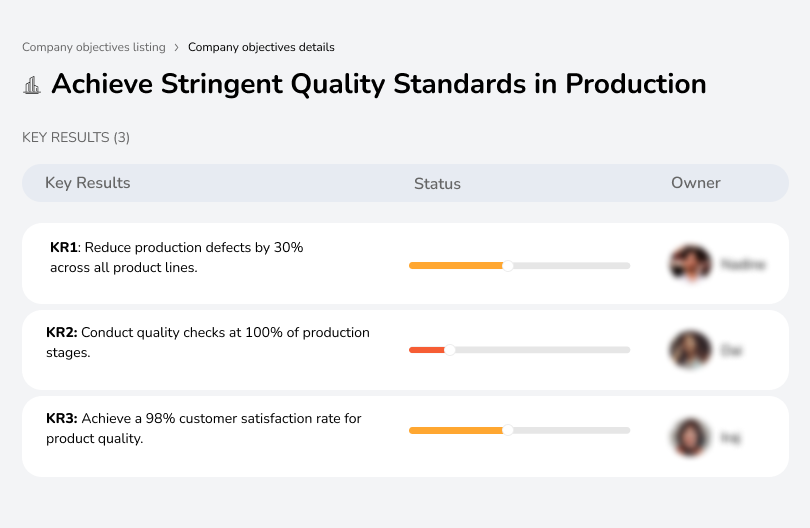Click the orange filled part of KR1 bar
Screen dimensions: 810x528
(455, 265)
